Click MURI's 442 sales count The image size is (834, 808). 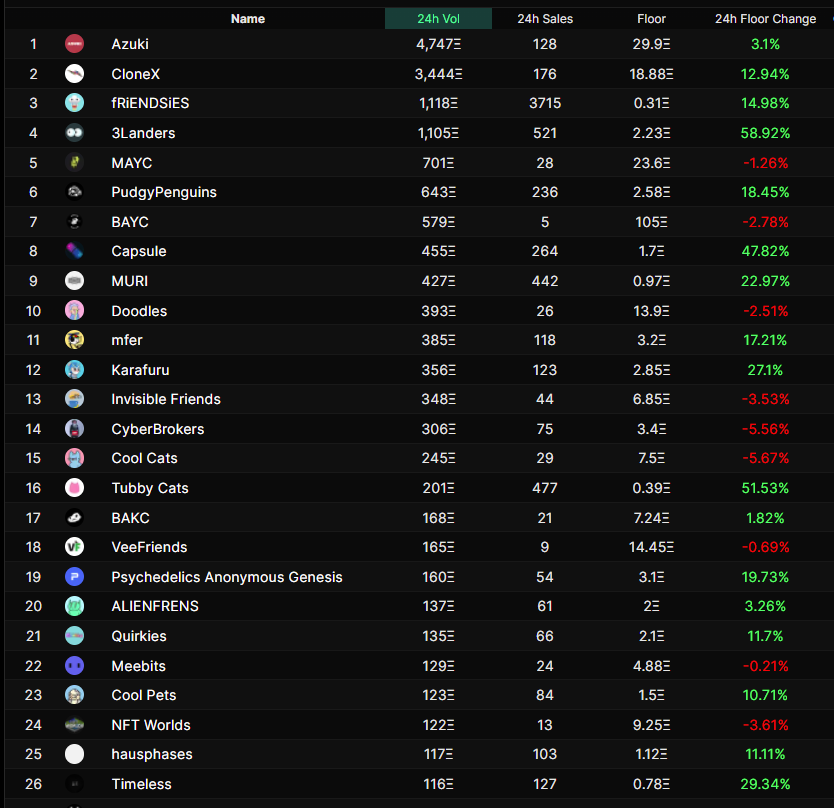click(545, 280)
